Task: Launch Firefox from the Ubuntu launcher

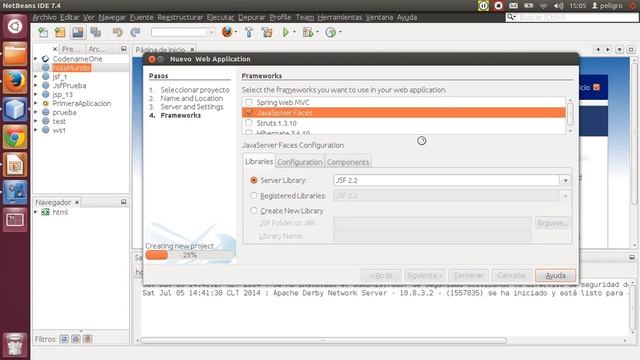Action: [x=15, y=82]
